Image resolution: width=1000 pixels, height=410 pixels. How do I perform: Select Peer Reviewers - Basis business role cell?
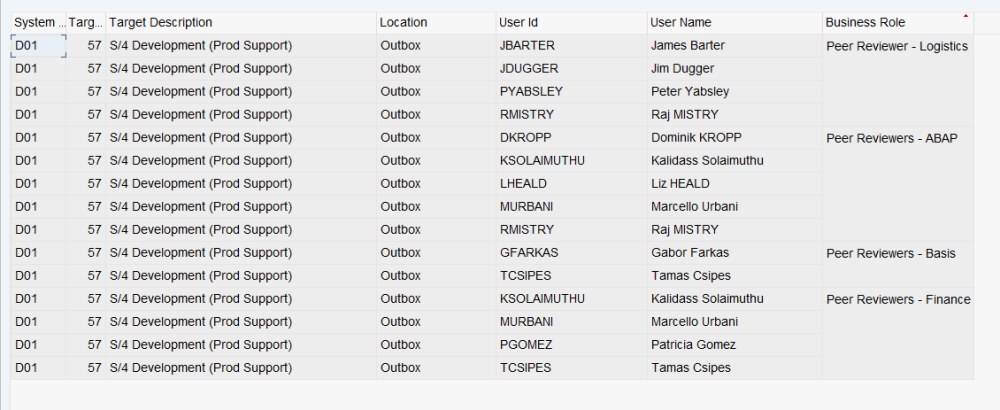pos(890,254)
